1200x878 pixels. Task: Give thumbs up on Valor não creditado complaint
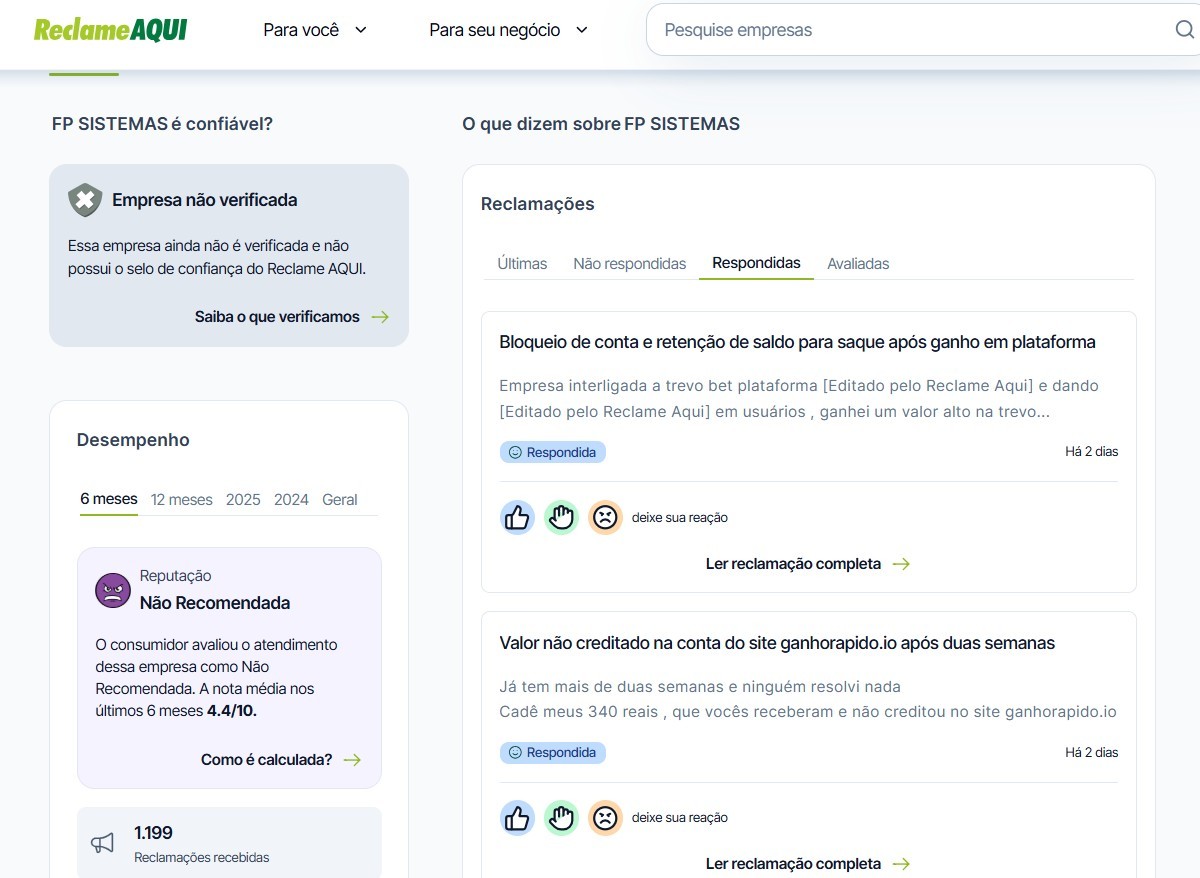coord(517,817)
